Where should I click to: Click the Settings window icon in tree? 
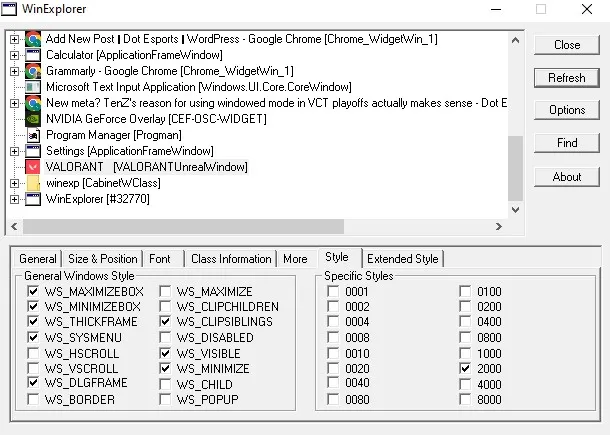pos(33,151)
